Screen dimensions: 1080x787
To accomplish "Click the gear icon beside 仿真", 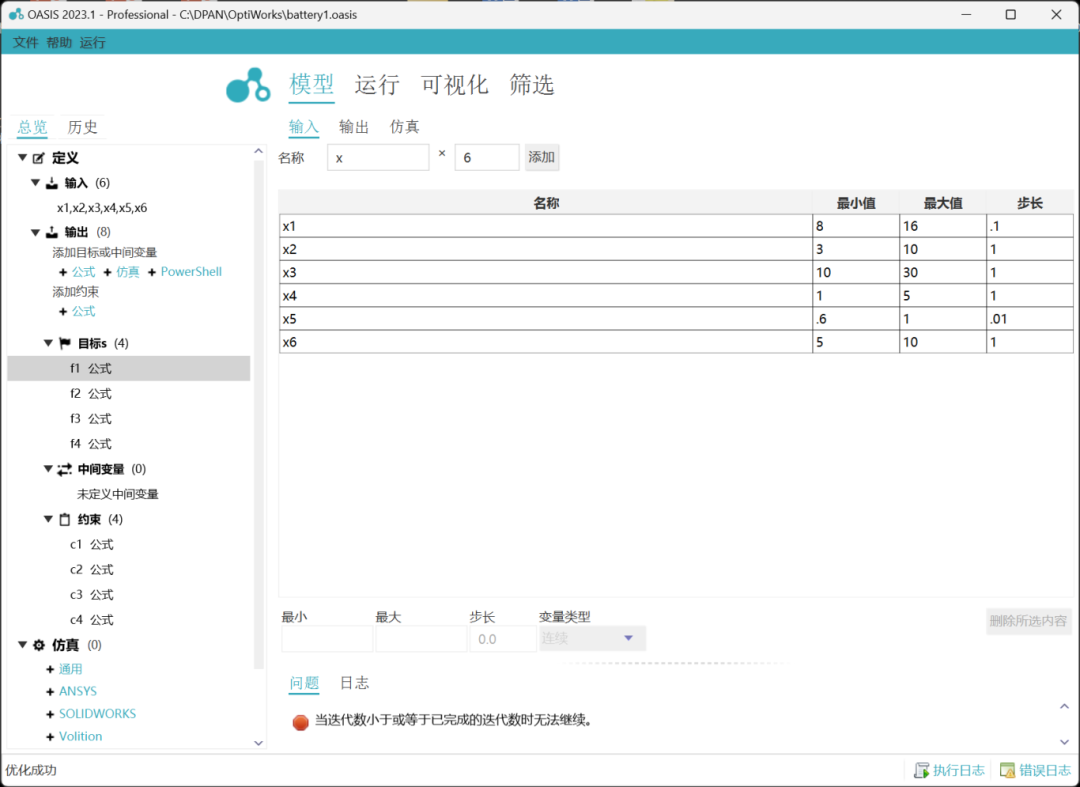I will pyautogui.click(x=39, y=645).
